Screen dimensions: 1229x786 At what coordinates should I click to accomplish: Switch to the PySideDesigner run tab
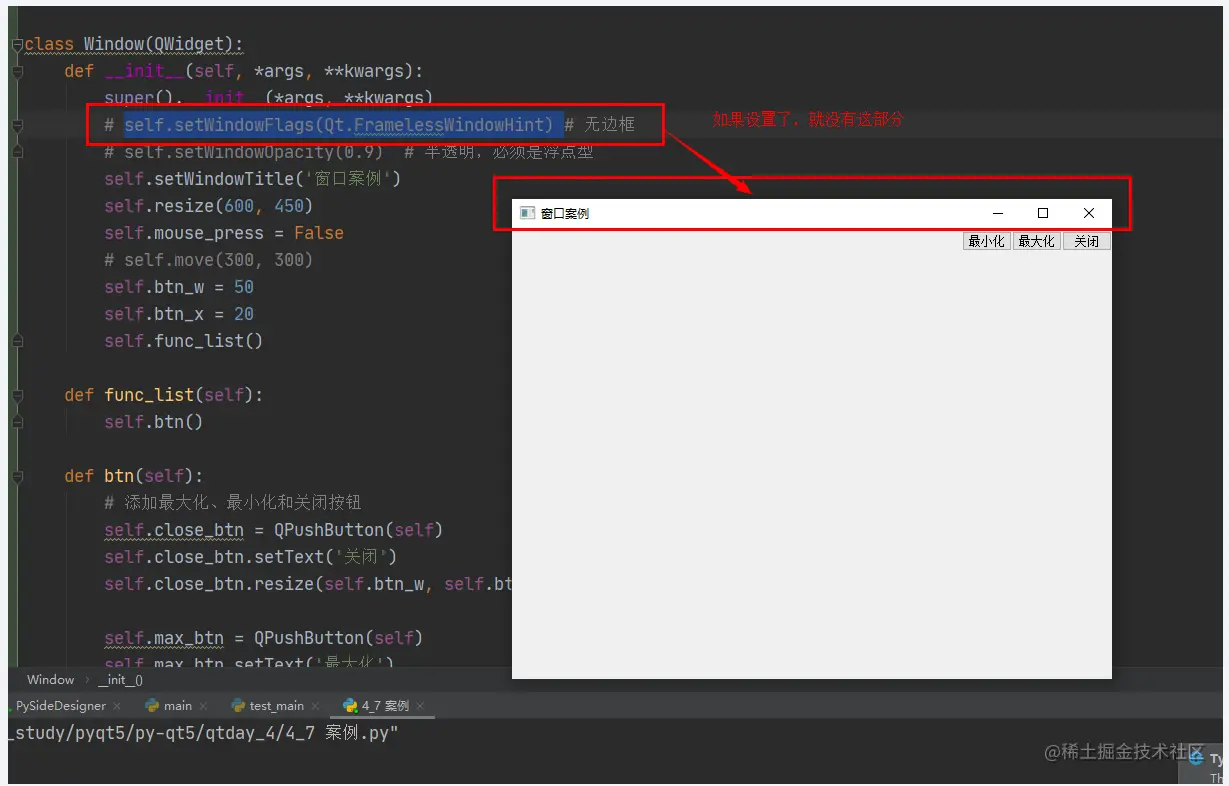click(60, 706)
